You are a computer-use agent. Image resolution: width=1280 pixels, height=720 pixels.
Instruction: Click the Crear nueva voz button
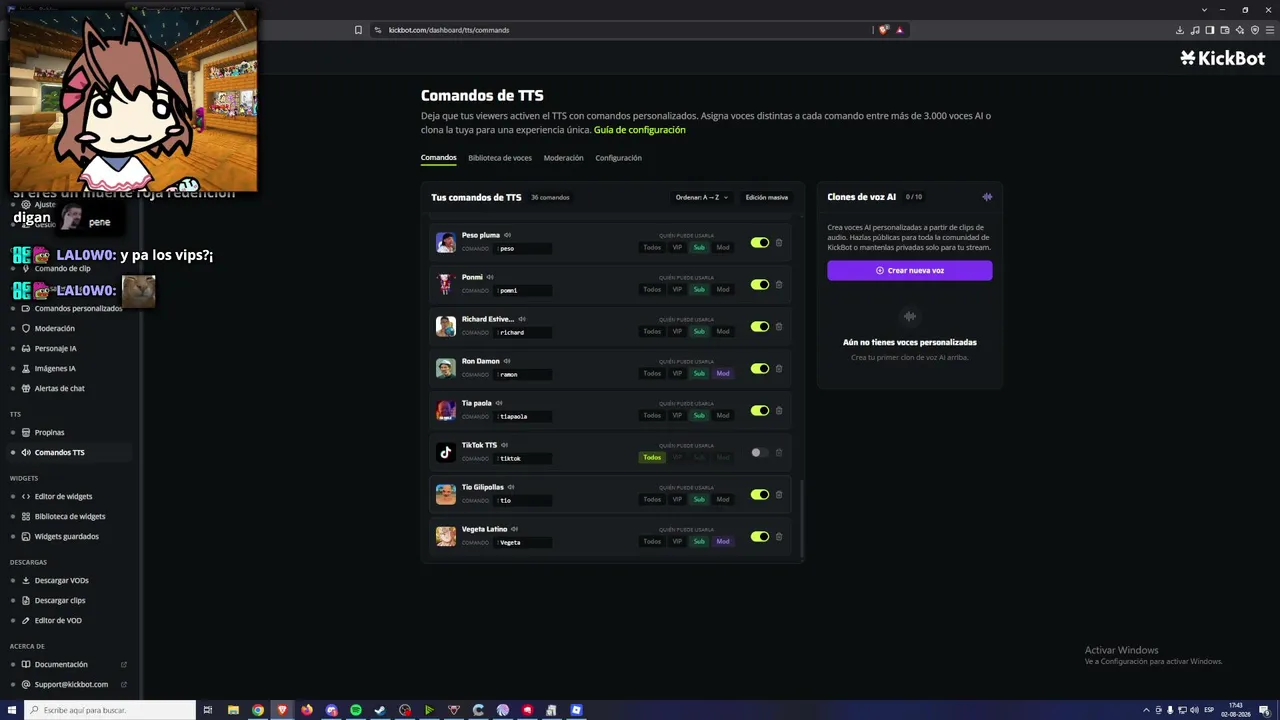tap(910, 270)
